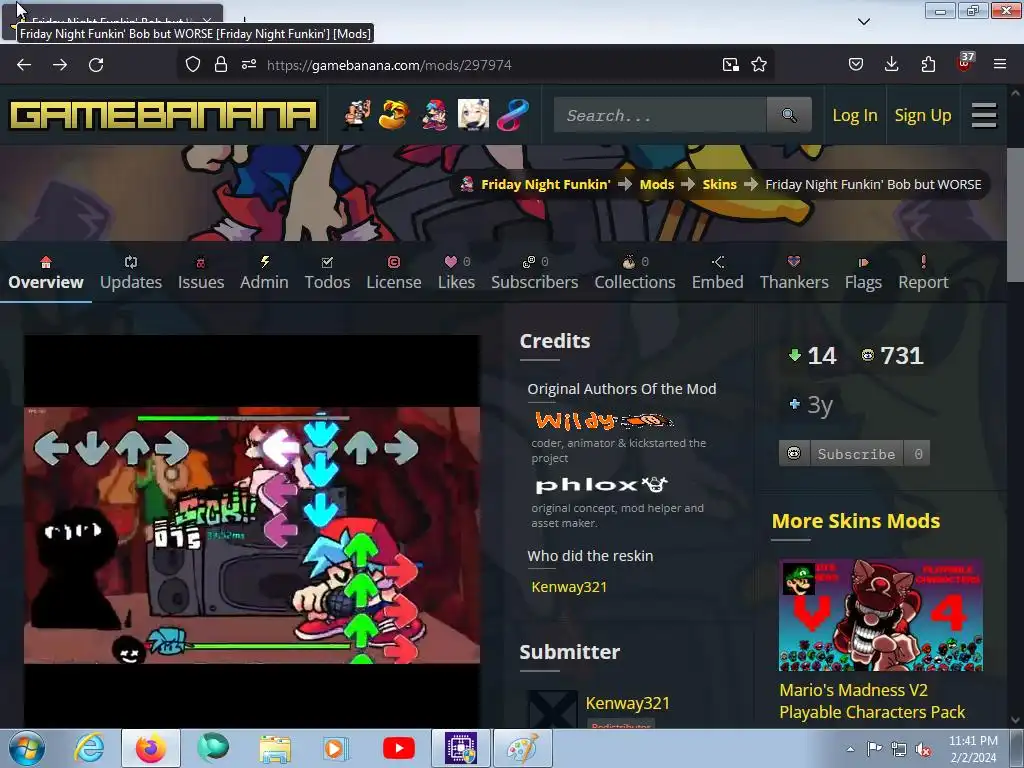Click the picture-in-picture icon in address bar
The image size is (1024, 768).
coord(731,64)
